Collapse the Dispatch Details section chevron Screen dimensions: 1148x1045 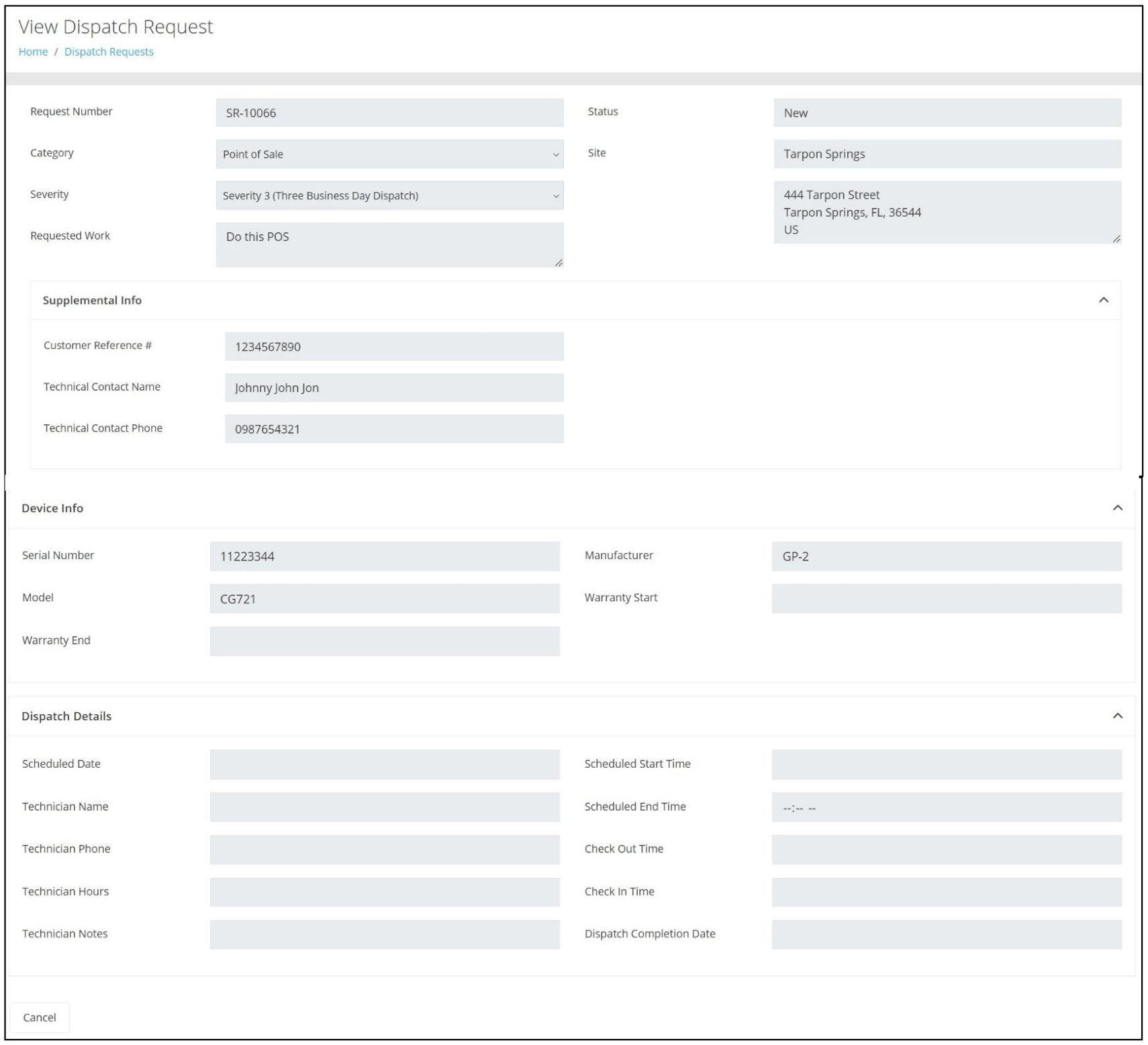pyautogui.click(x=1117, y=716)
